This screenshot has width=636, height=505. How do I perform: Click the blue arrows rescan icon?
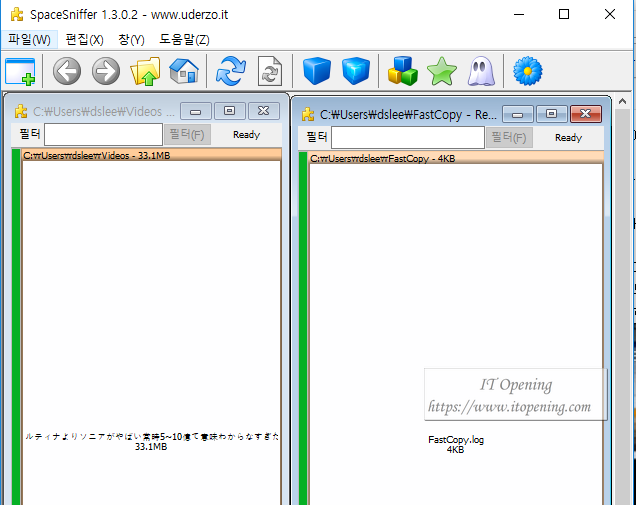[231, 71]
